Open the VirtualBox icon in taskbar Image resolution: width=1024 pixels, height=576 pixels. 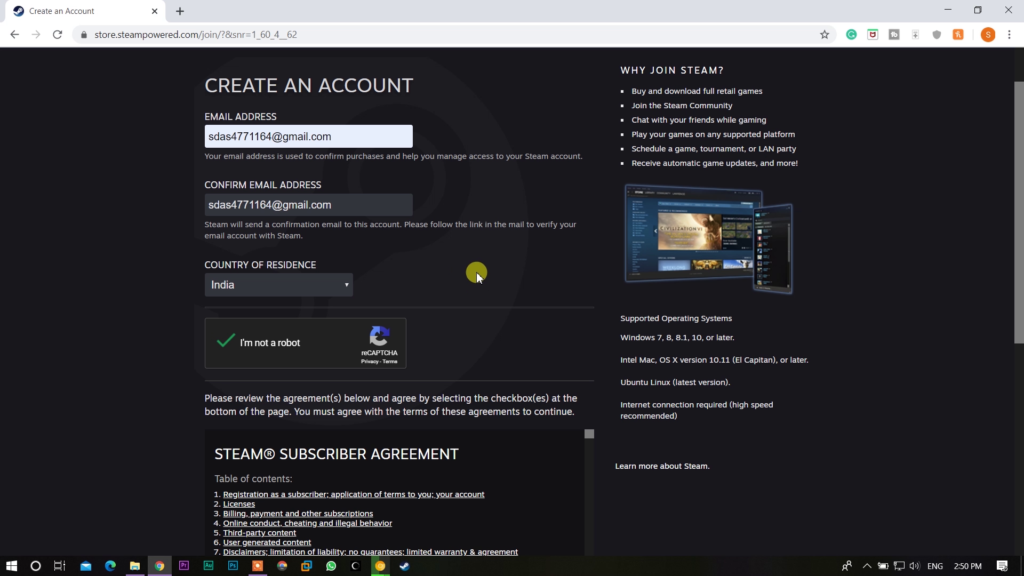point(306,566)
